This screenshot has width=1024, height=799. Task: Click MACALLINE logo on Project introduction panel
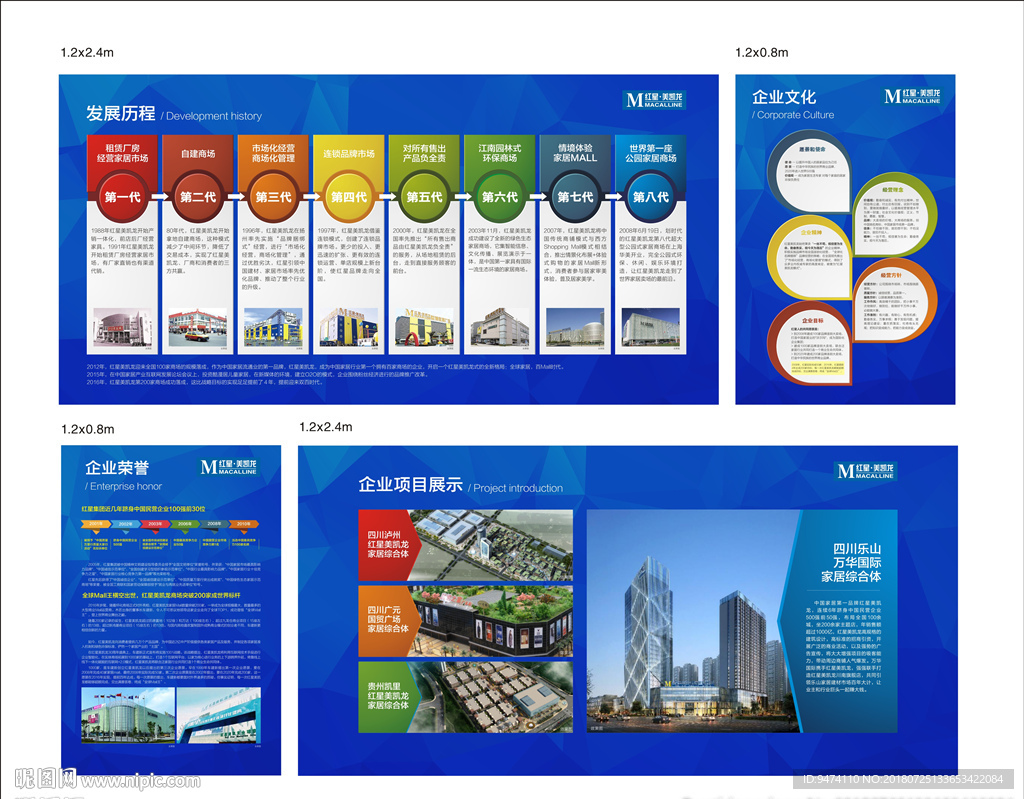[x=866, y=471]
